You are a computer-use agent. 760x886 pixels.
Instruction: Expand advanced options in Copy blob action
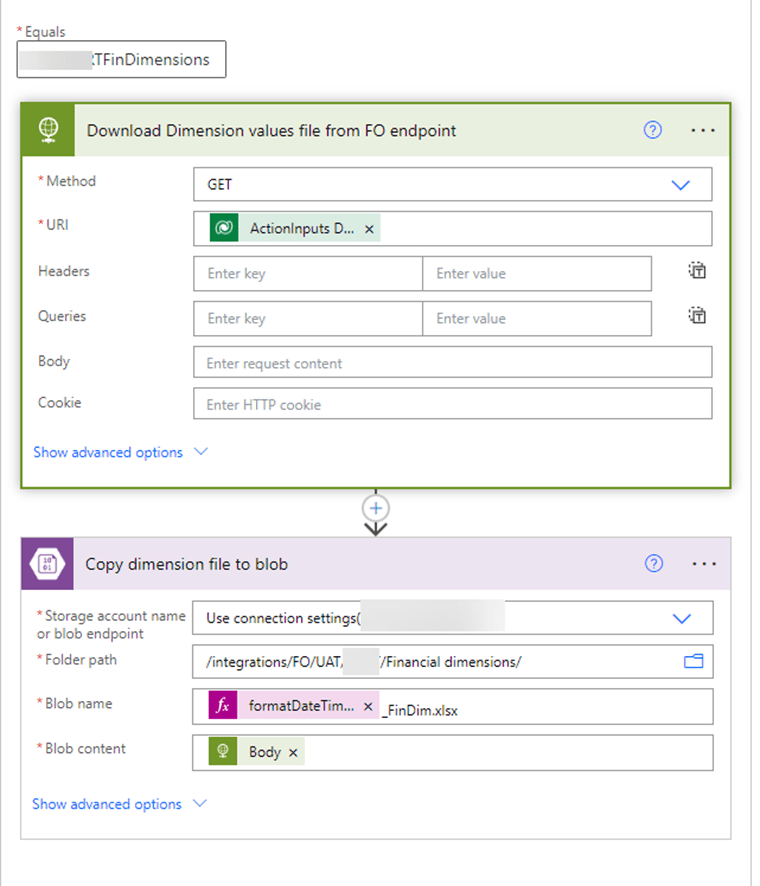tap(120, 804)
